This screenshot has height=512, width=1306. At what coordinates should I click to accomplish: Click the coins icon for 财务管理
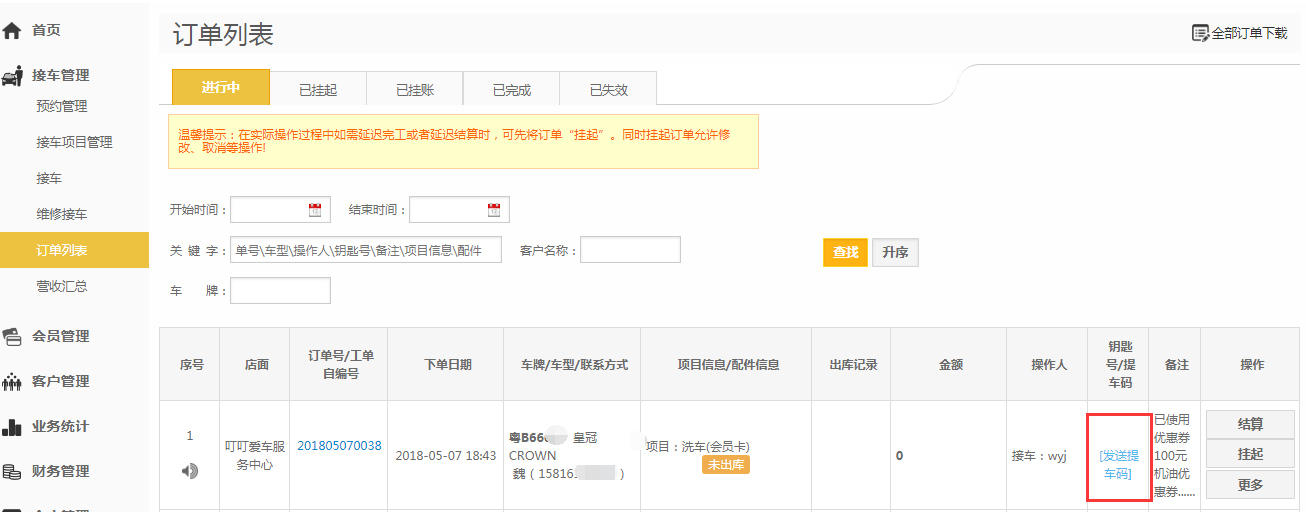[x=12, y=471]
